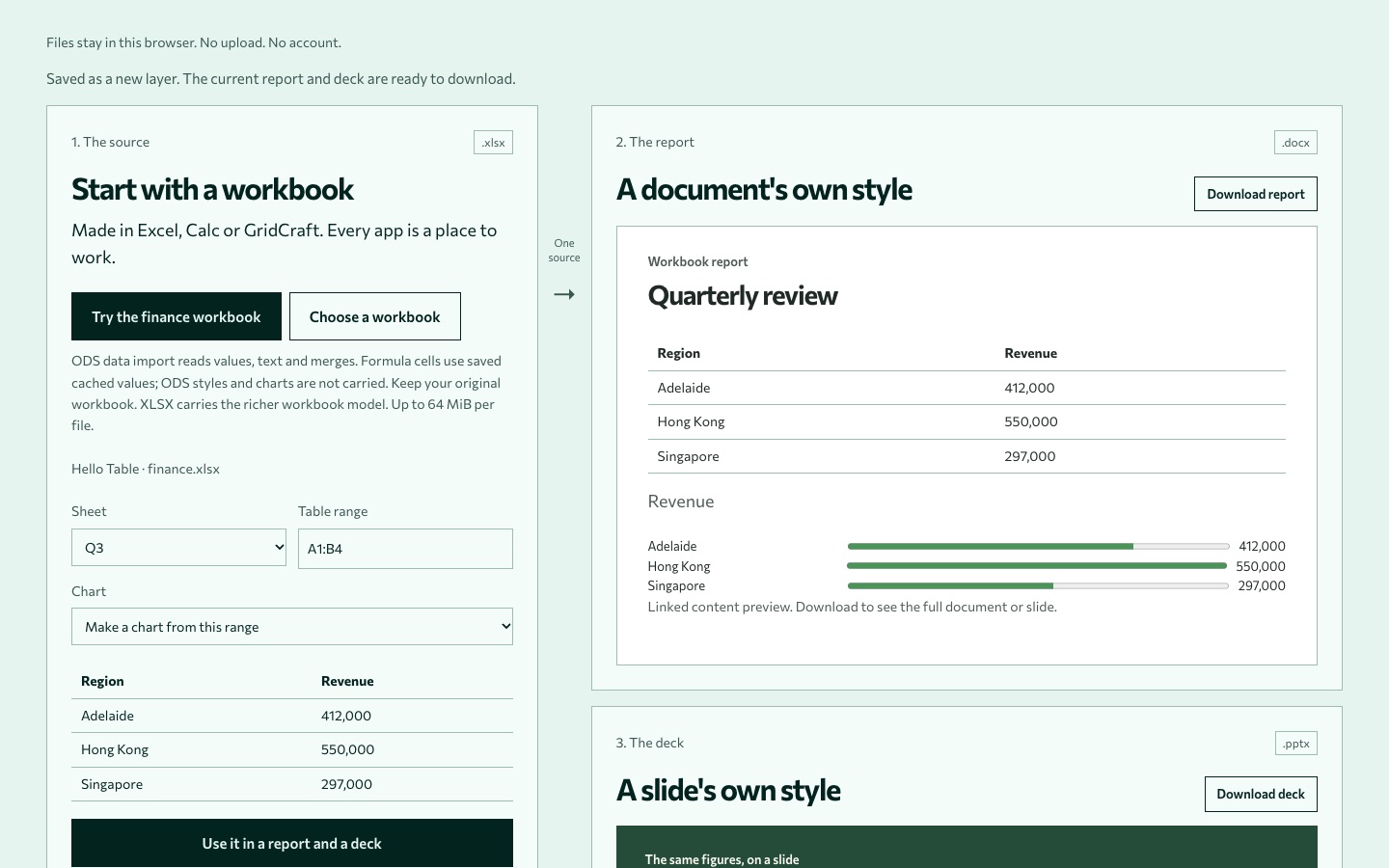Click the .docx badge in report panel
The width and height of the screenshot is (1389, 868).
pyautogui.click(x=1295, y=143)
